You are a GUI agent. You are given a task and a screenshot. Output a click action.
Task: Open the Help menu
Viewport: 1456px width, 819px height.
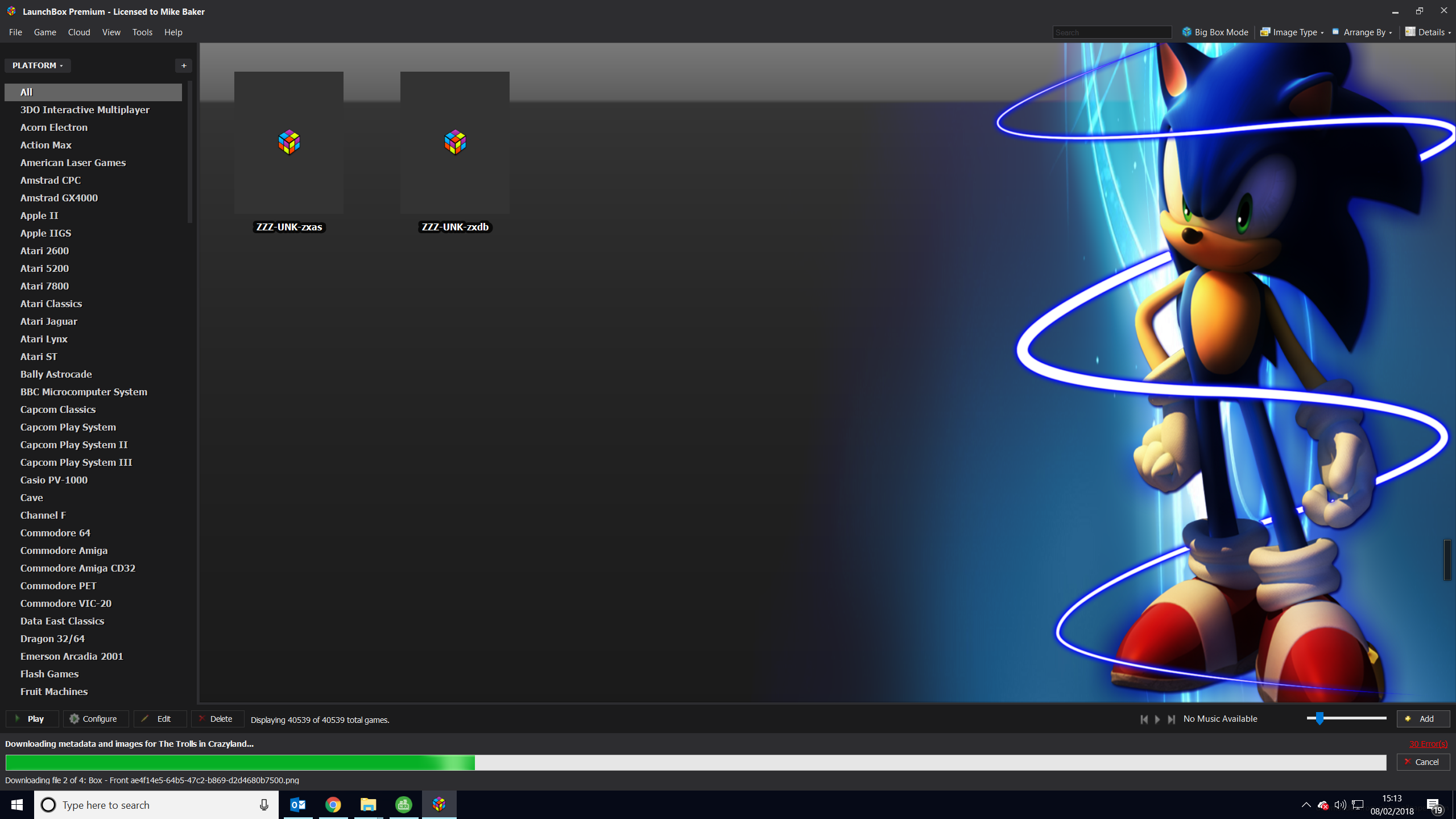[173, 32]
